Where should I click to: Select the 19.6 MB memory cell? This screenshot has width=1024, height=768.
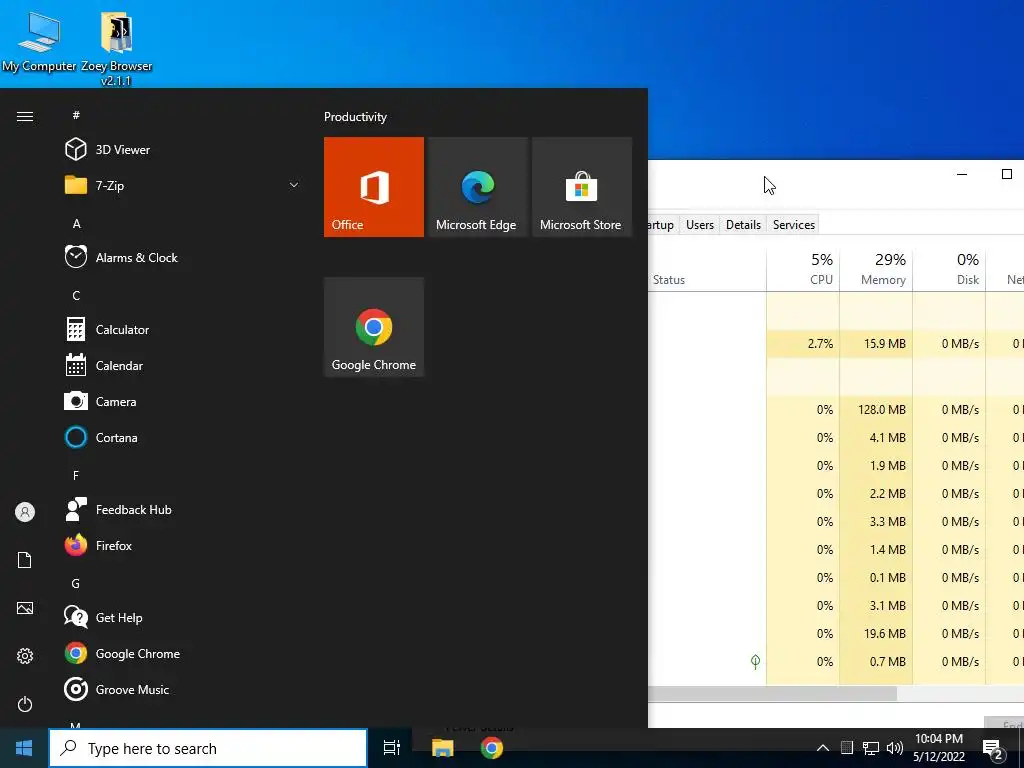click(x=876, y=634)
